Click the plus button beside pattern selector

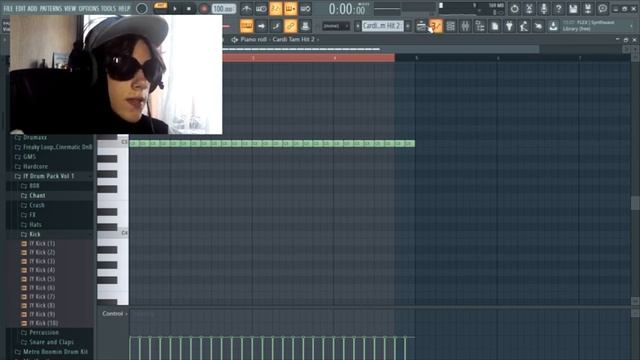[x=408, y=26]
